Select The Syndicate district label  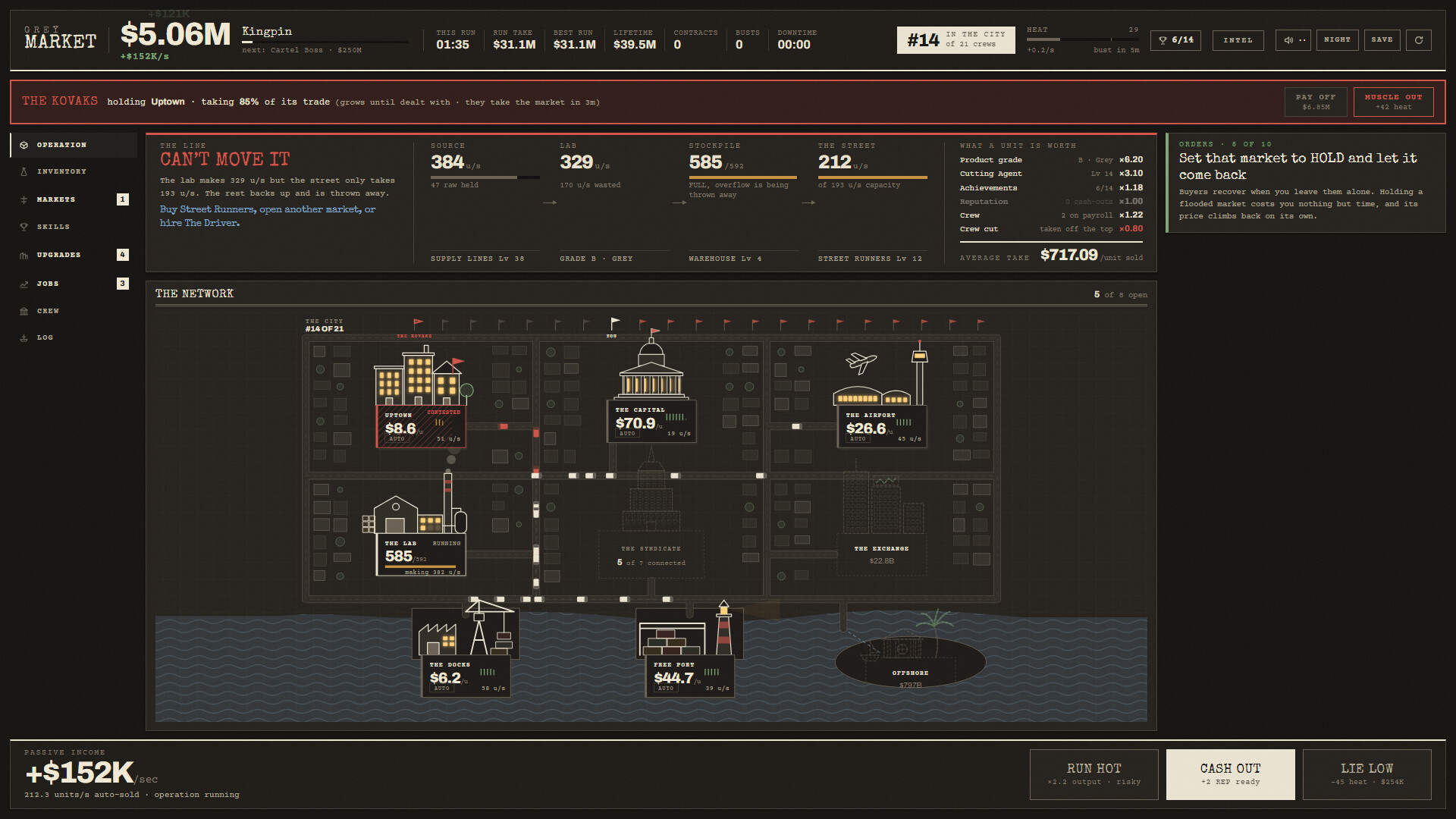(651, 549)
